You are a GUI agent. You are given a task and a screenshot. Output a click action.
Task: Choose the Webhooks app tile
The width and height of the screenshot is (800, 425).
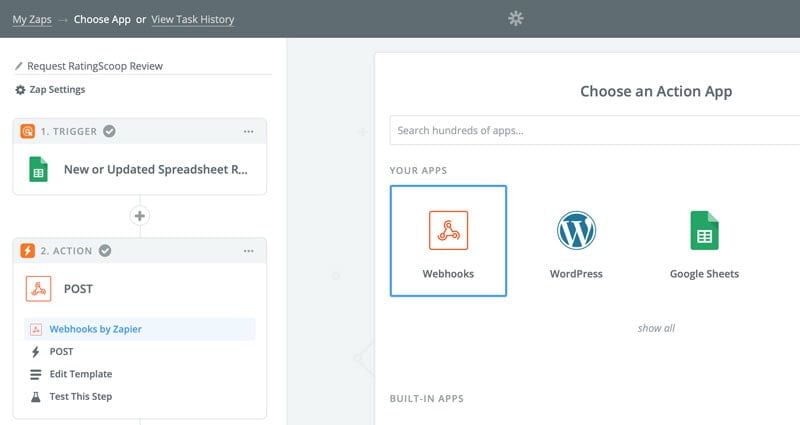448,241
